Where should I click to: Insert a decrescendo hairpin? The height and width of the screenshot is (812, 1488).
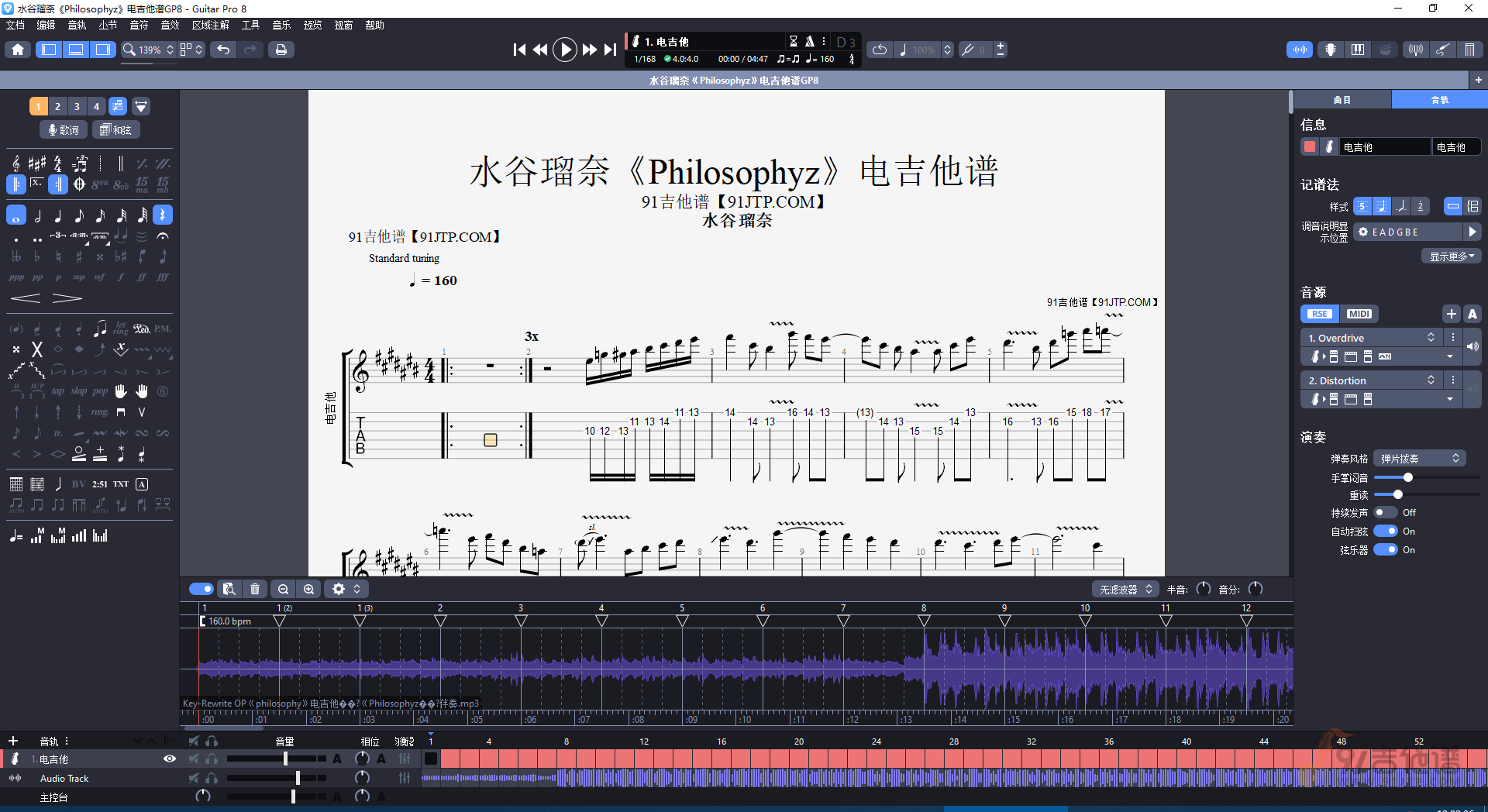(67, 298)
